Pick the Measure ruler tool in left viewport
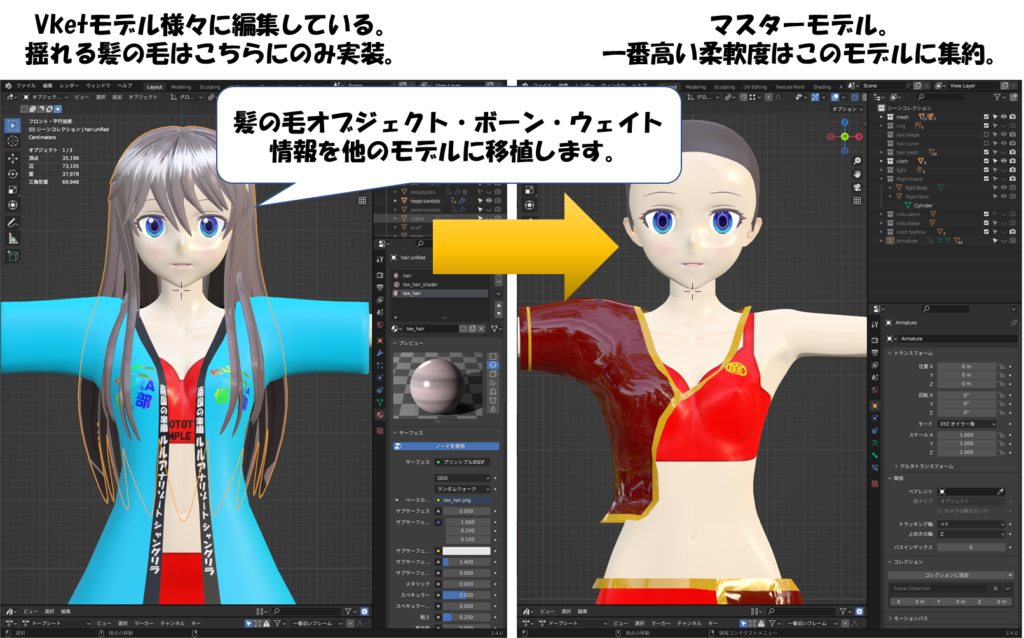The height and width of the screenshot is (638, 1024). click(12, 238)
